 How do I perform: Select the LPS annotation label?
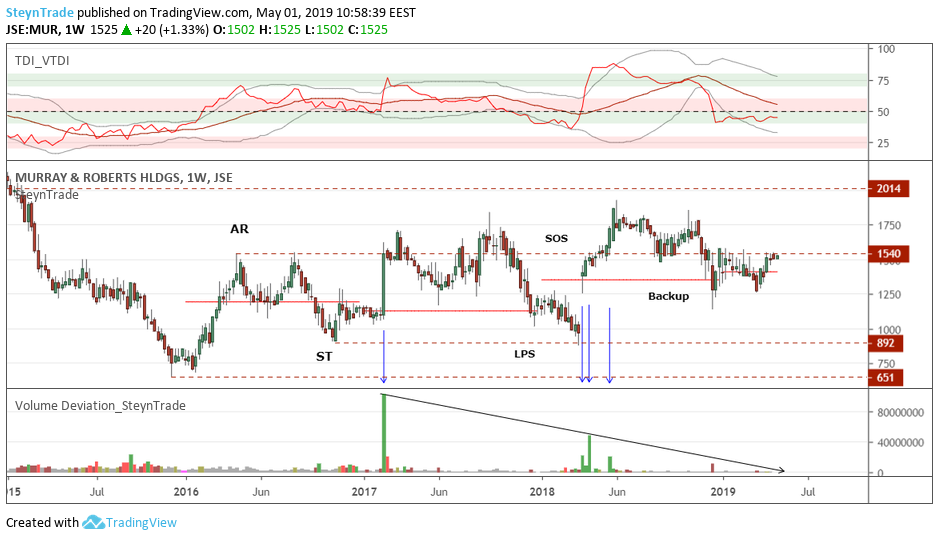tap(525, 354)
